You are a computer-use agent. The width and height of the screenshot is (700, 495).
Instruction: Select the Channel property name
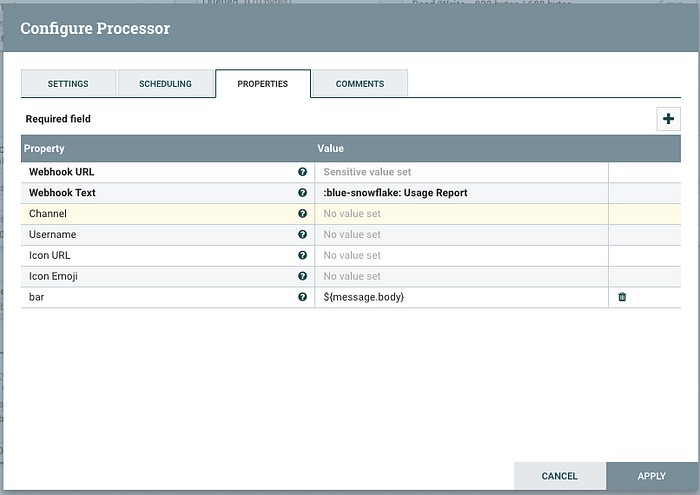tap(48, 213)
